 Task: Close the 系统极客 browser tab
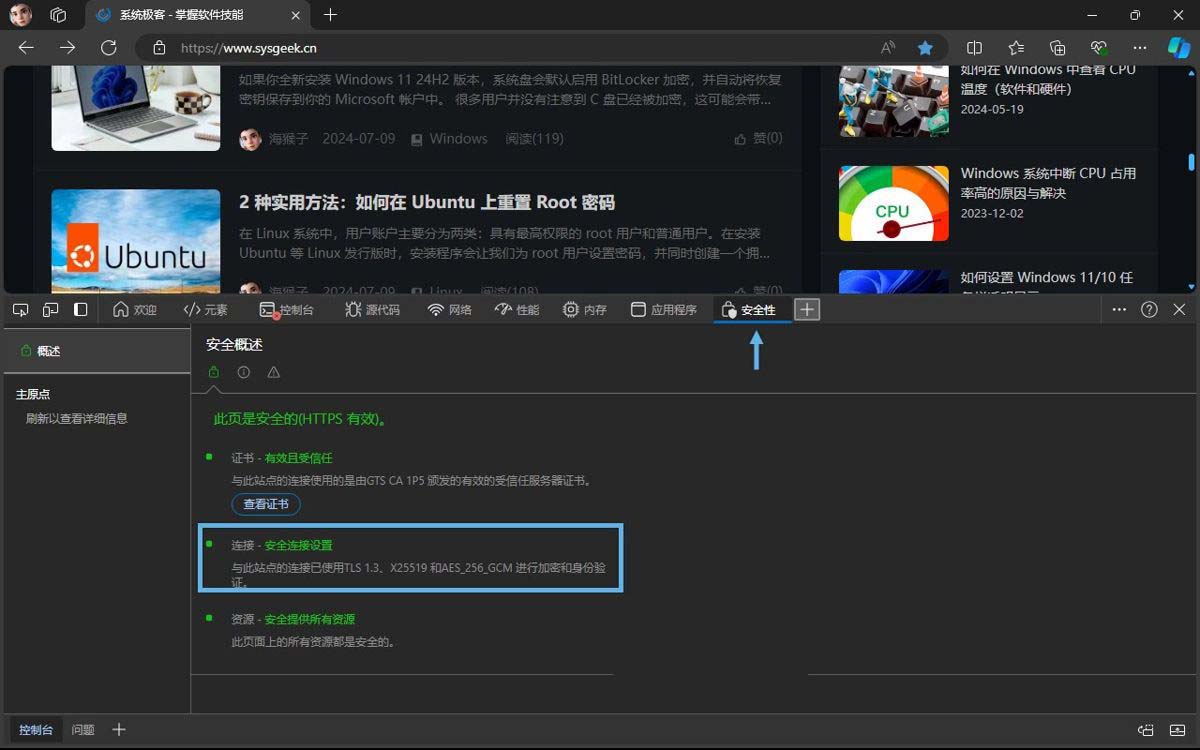pyautogui.click(x=293, y=15)
